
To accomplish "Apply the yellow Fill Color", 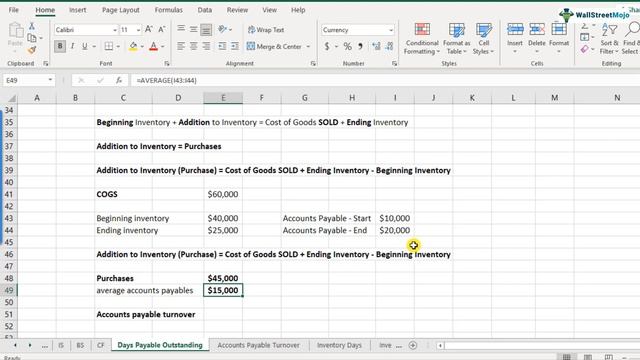I will [x=133, y=46].
